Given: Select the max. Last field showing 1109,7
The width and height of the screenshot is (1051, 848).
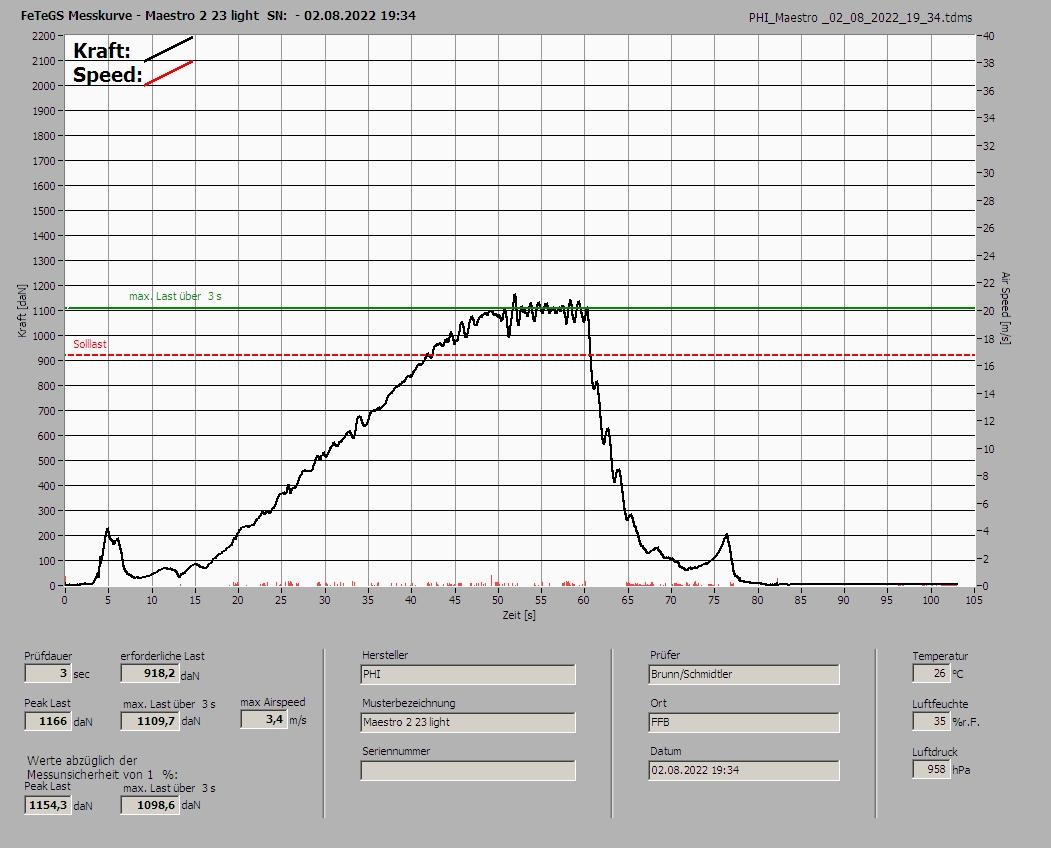Looking at the screenshot, I should coord(150,721).
